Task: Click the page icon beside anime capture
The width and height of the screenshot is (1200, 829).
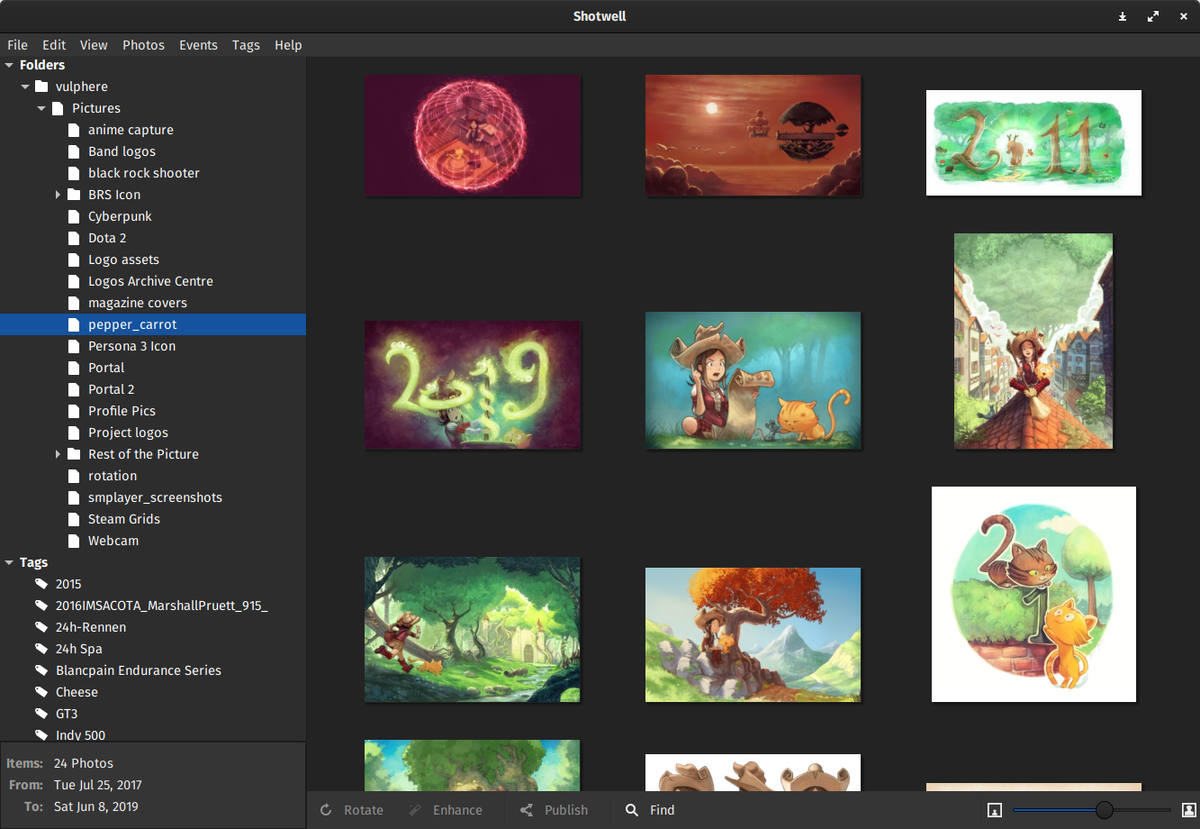Action: click(73, 130)
